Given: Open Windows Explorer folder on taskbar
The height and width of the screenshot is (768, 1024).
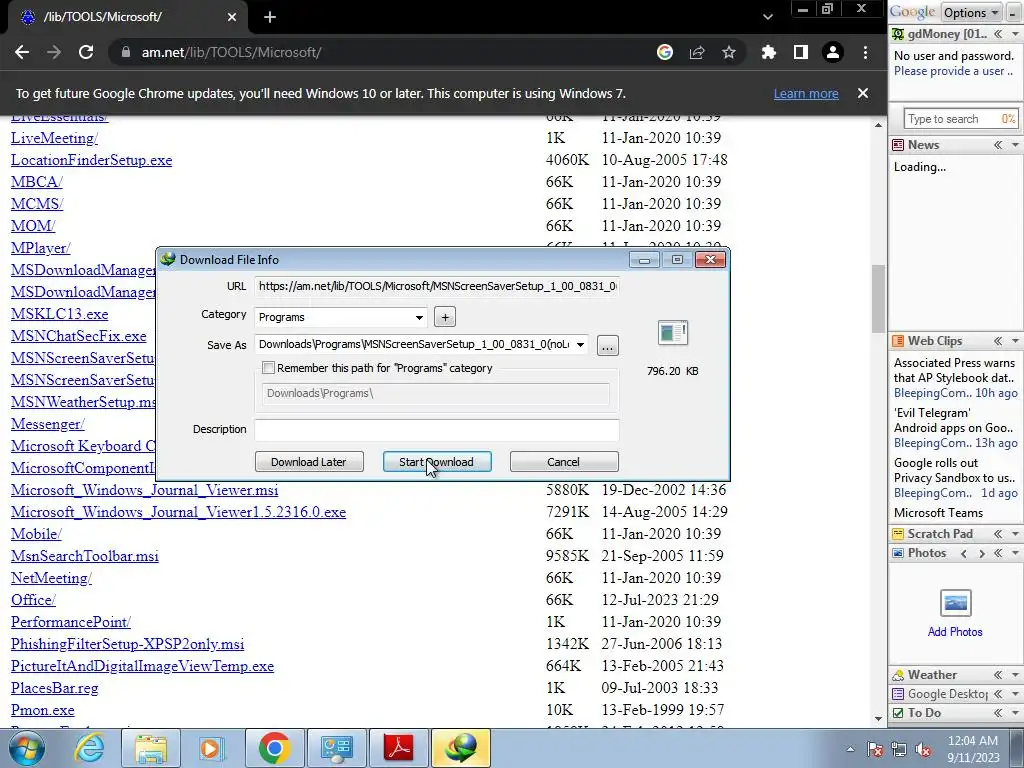Looking at the screenshot, I should [151, 748].
